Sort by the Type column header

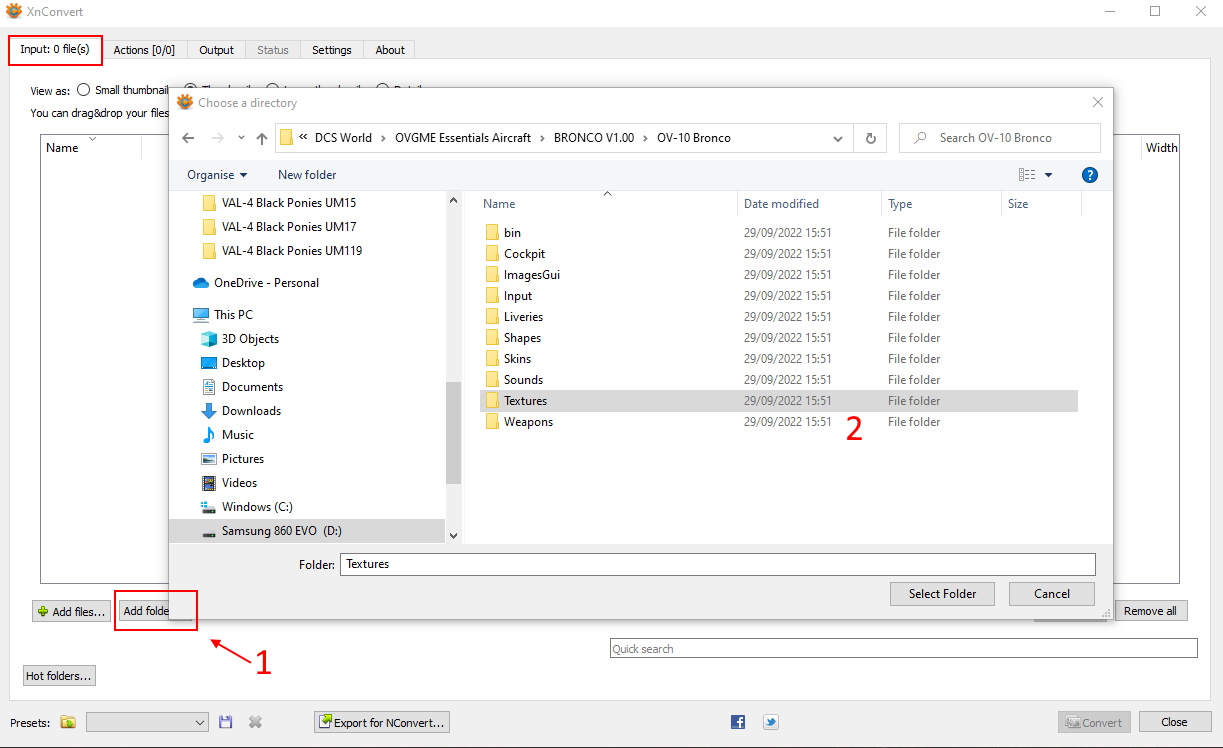point(941,204)
